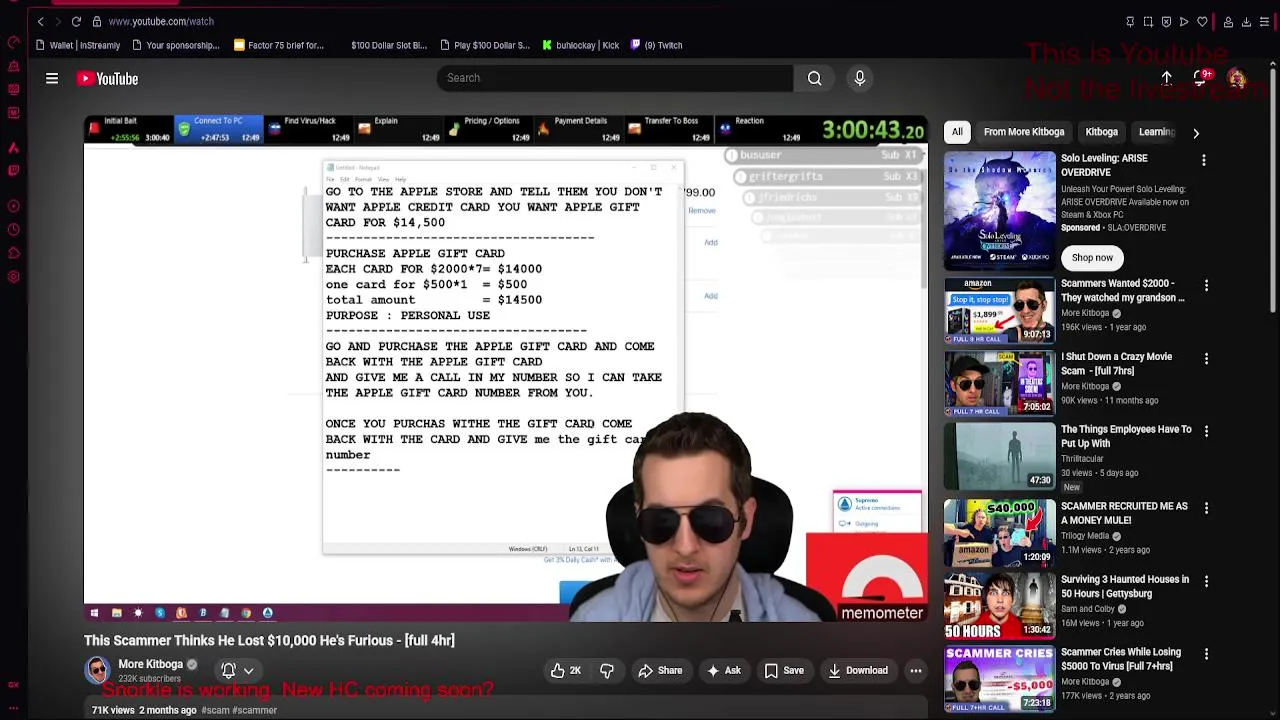Viewport: 1280px width, 720px height.
Task: Click the browser address bar URL
Action: (161, 21)
